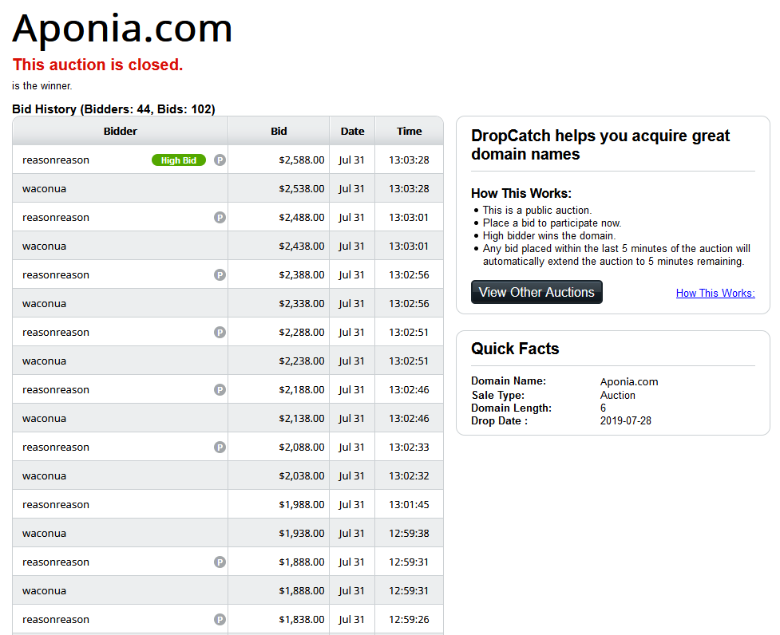Click the $2,038.00 bid amount
The height and width of the screenshot is (635, 780).
301,476
